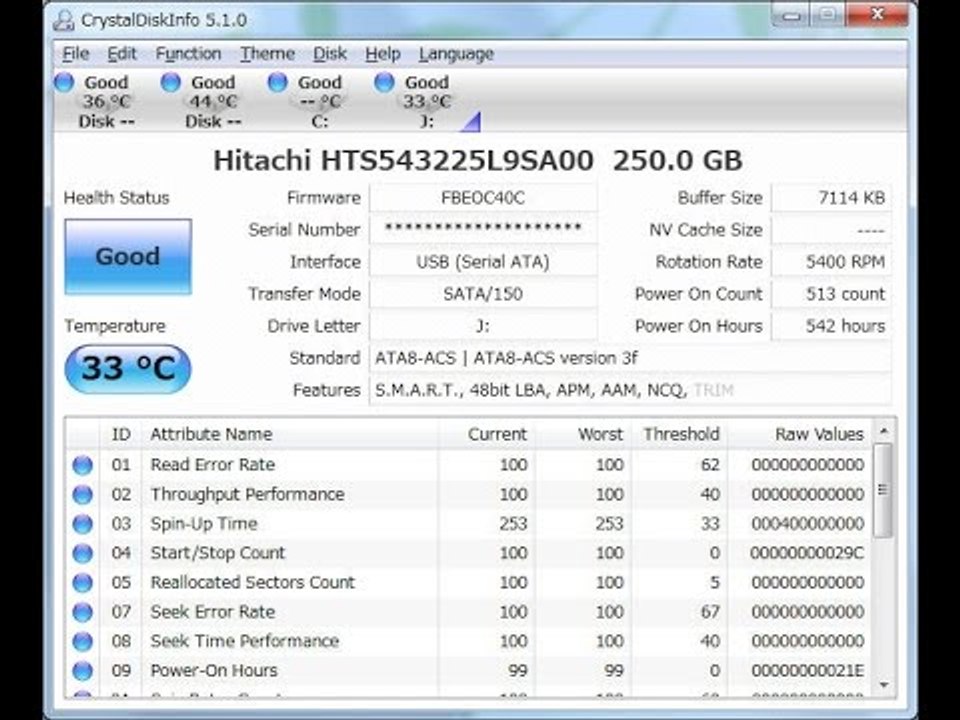Select the Start/Stop Count attribute name
The image size is (960, 720).
click(x=218, y=553)
